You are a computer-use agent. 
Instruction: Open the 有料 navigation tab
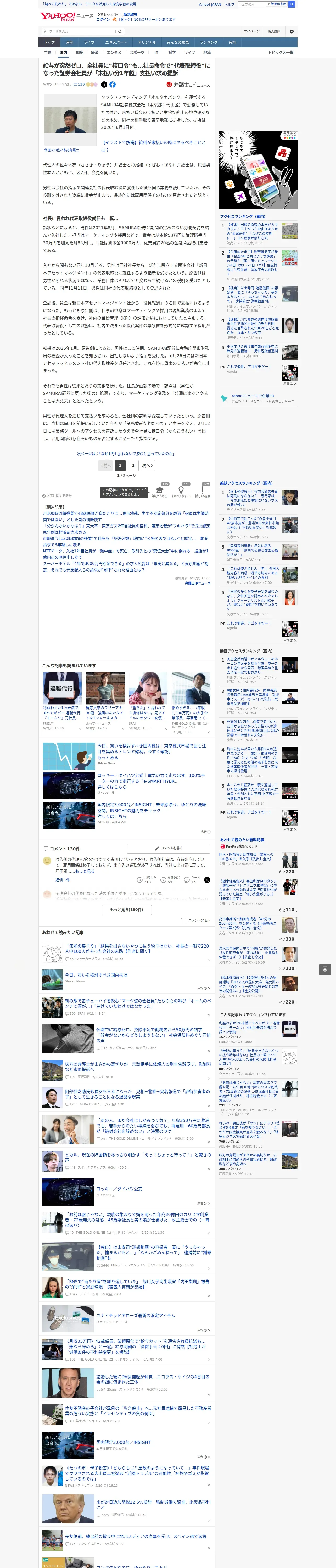(232, 43)
